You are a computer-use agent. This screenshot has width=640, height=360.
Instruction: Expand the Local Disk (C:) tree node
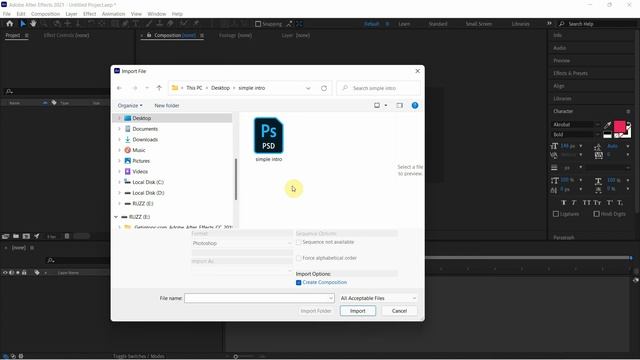(119, 182)
